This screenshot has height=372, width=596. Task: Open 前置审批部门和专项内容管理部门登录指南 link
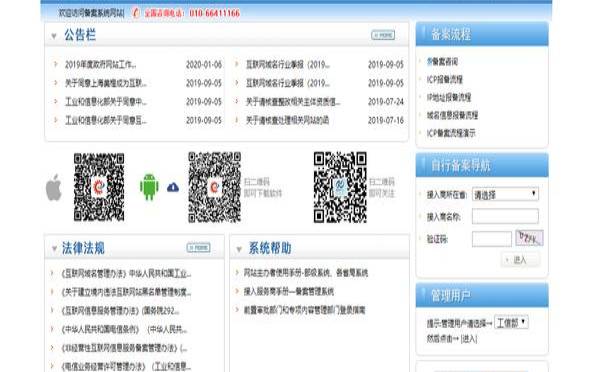tap(304, 310)
